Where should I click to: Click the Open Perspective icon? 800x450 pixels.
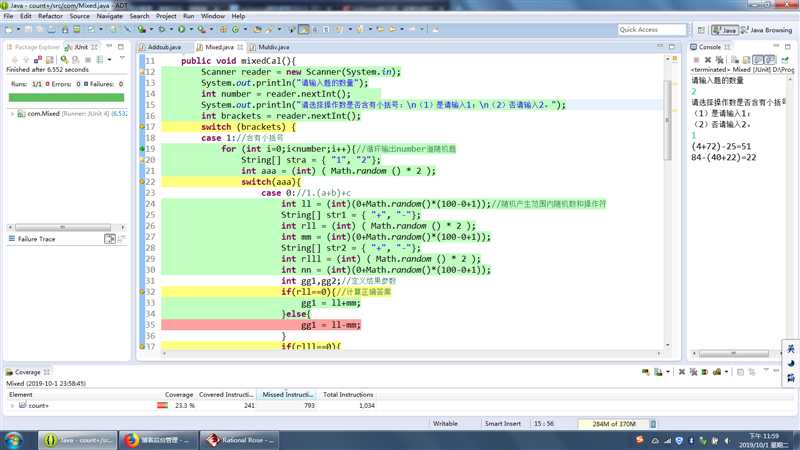(x=701, y=30)
